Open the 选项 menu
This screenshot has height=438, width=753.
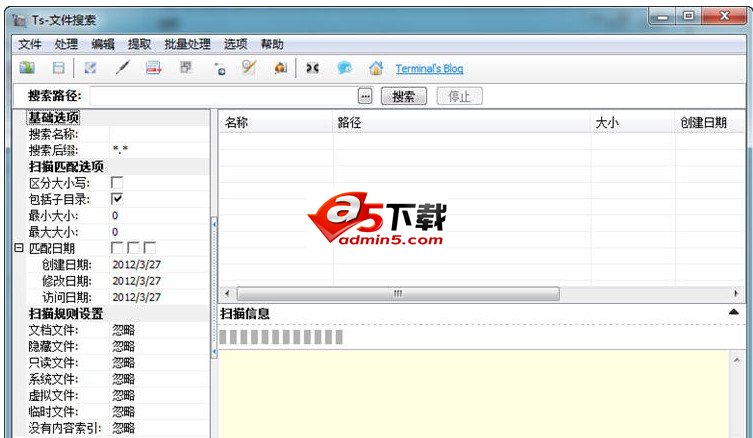pyautogui.click(x=235, y=44)
